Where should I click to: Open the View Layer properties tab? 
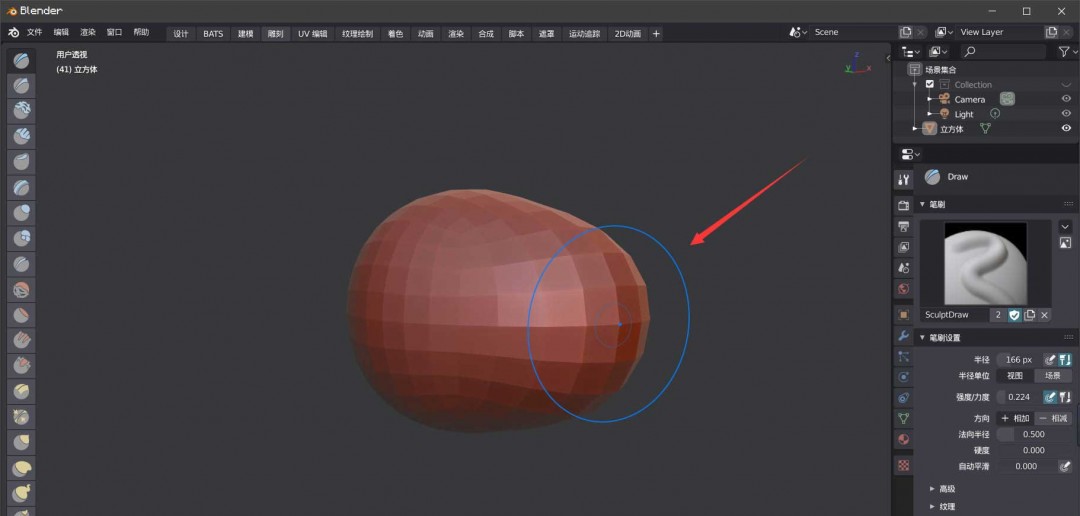(x=904, y=247)
